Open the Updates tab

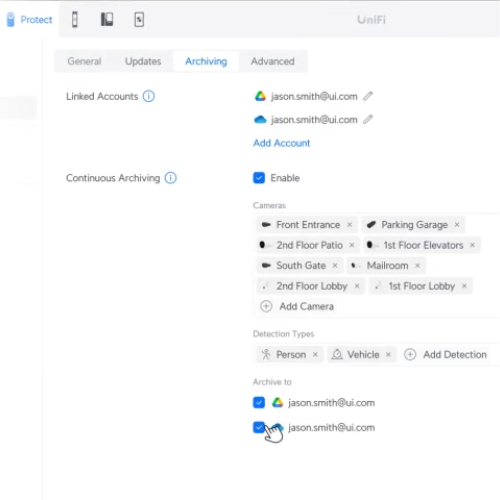(143, 61)
